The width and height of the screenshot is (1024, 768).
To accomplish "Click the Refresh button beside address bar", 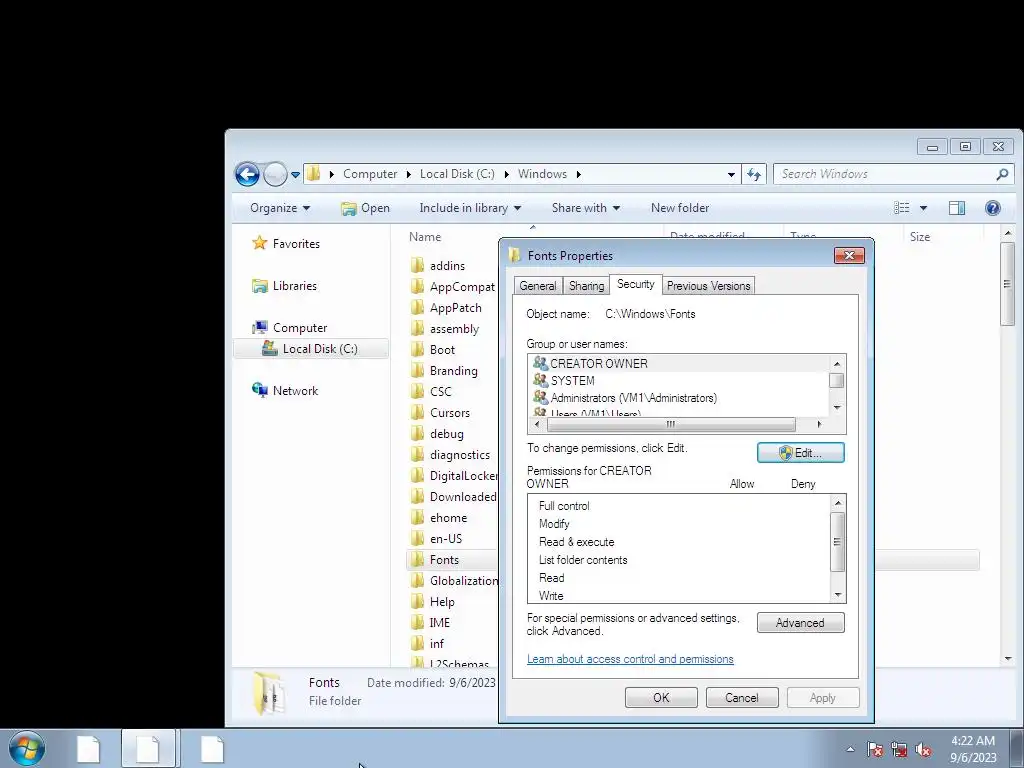I will coord(754,174).
